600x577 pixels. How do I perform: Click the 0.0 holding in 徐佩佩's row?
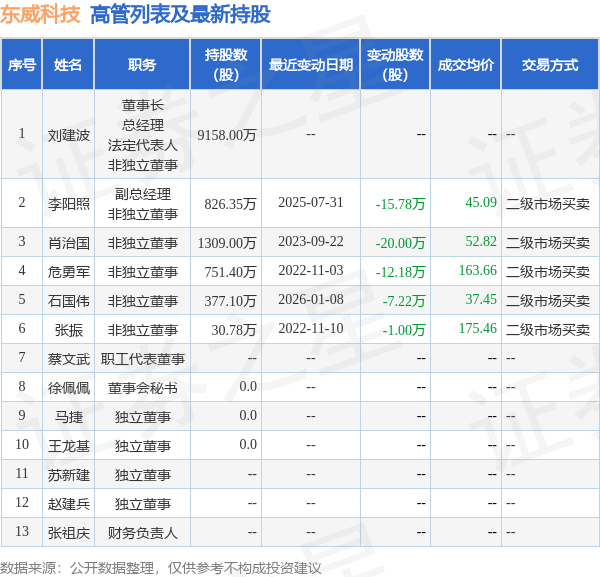pos(248,387)
